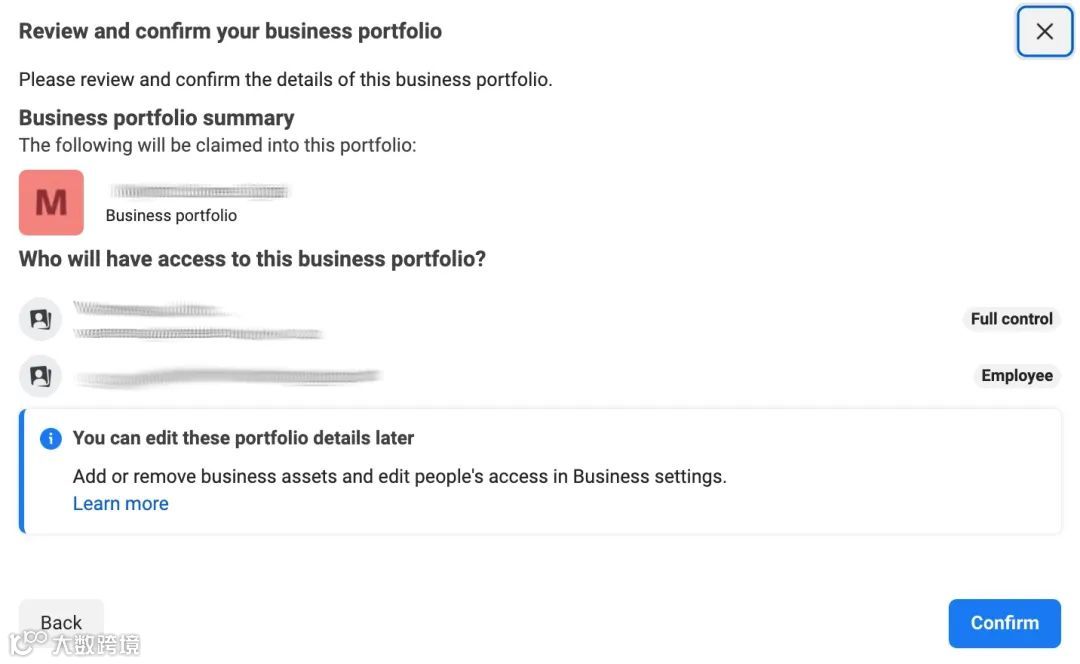This screenshot has width=1080, height=664.
Task: Click the red M portfolio avatar
Action: click(51, 202)
